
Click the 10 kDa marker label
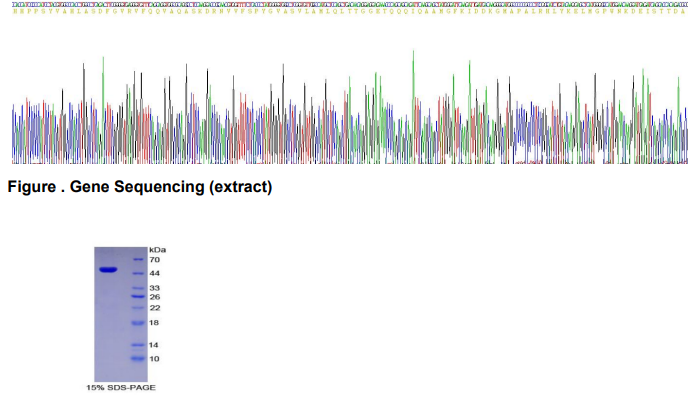[154, 359]
